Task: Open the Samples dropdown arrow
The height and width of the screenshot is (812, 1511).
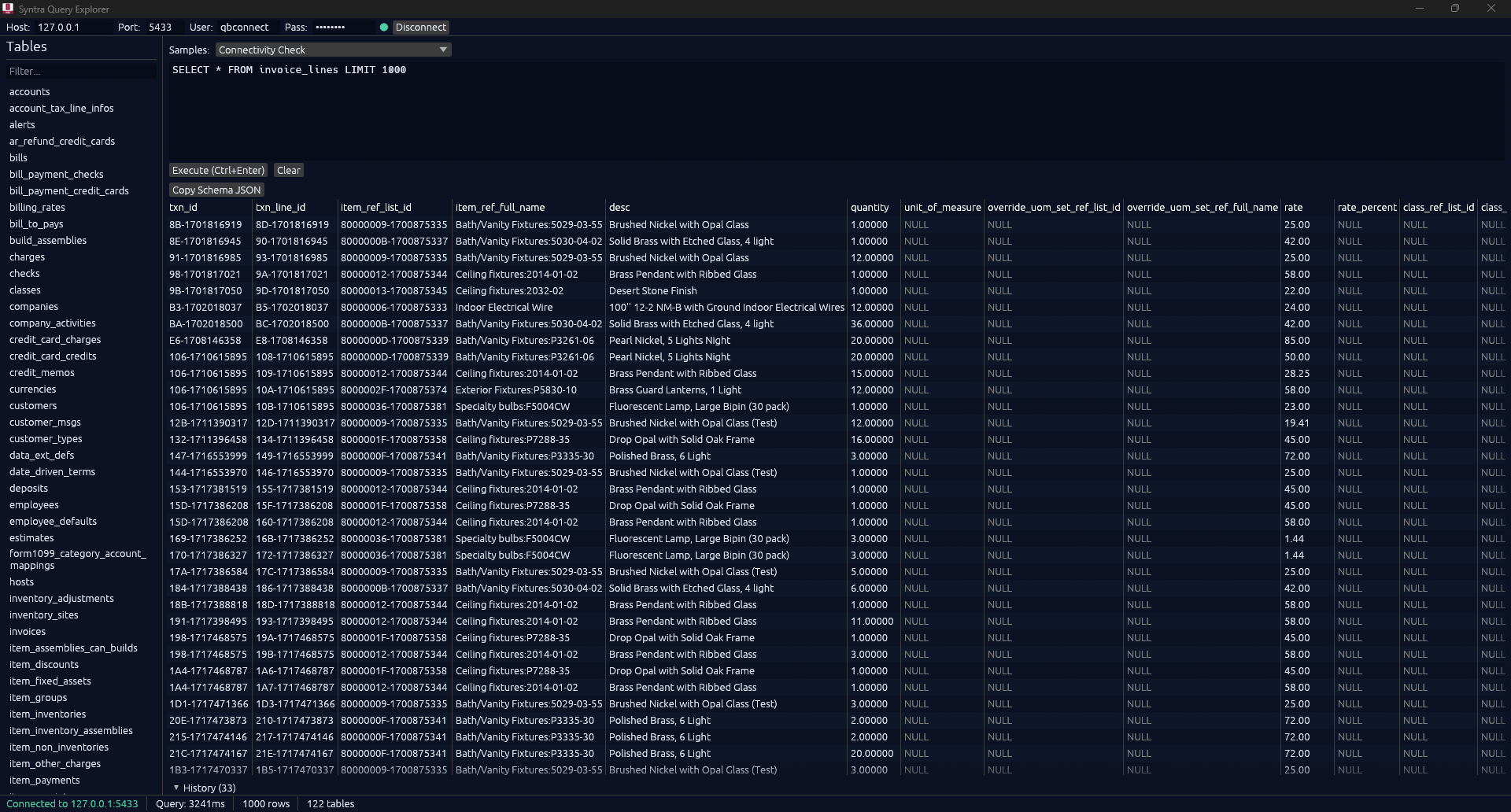Action: click(x=443, y=50)
